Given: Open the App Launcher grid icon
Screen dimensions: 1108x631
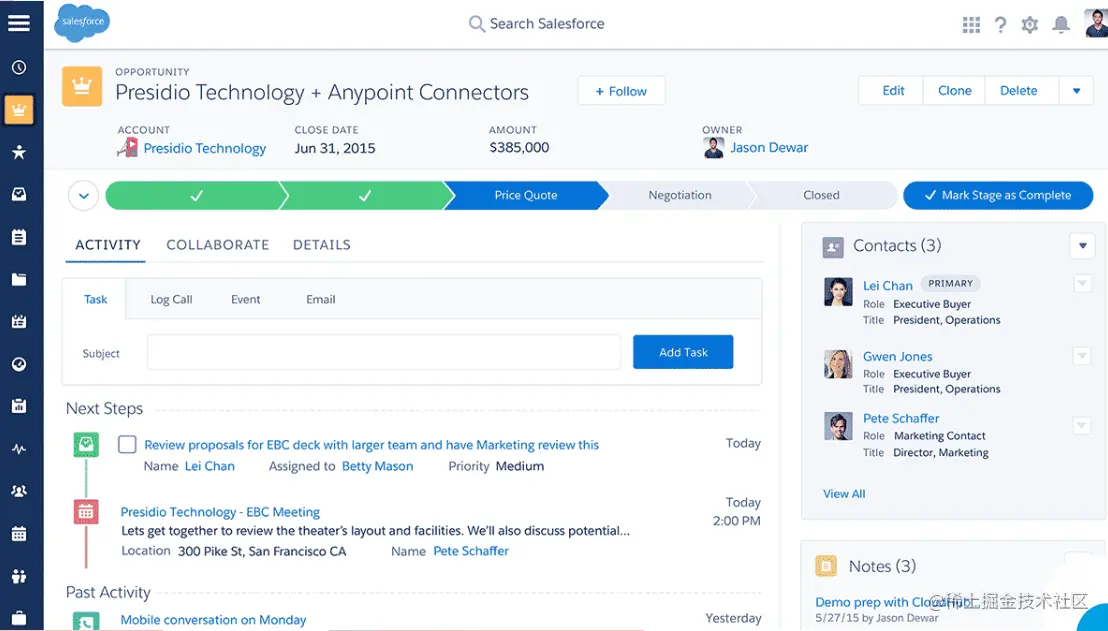Looking at the screenshot, I should pyautogui.click(x=970, y=24).
